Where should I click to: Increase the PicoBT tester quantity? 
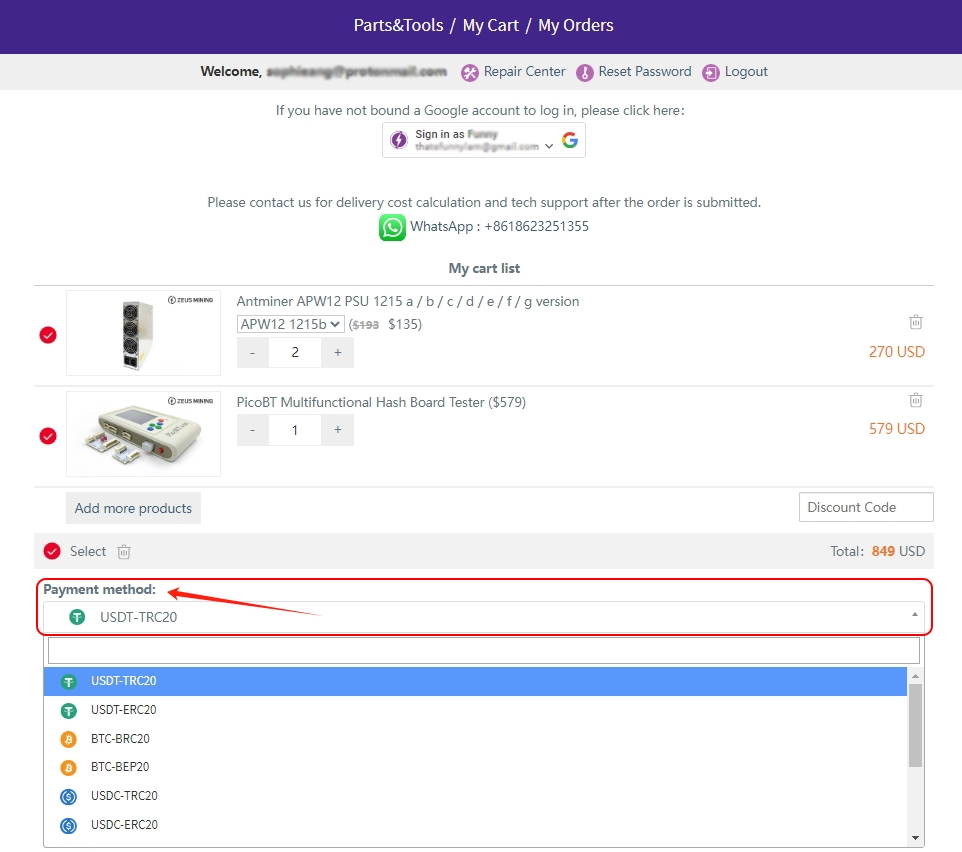tap(338, 430)
